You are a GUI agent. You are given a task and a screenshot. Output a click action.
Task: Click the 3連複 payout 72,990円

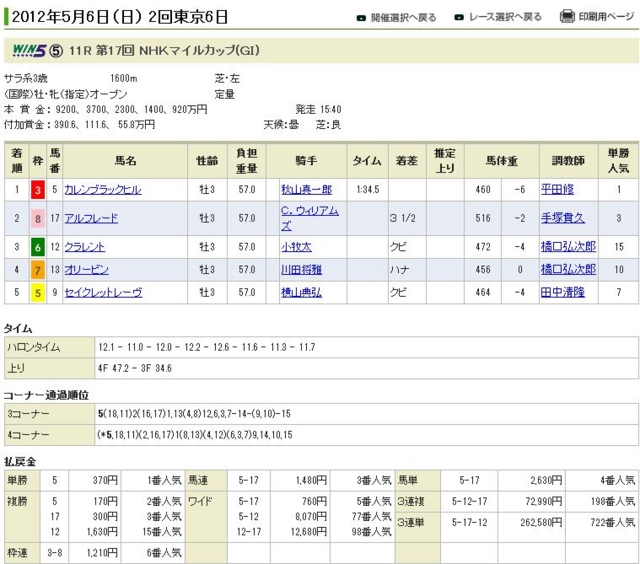pyautogui.click(x=544, y=501)
